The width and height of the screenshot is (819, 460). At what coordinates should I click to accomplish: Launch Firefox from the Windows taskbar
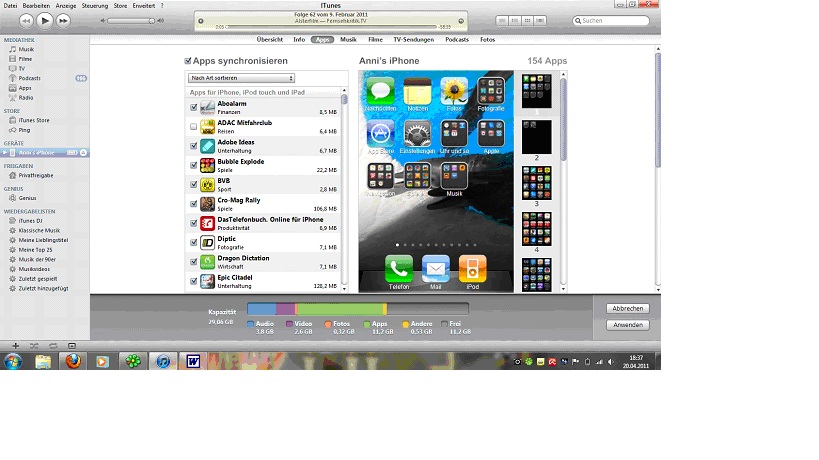pos(72,361)
